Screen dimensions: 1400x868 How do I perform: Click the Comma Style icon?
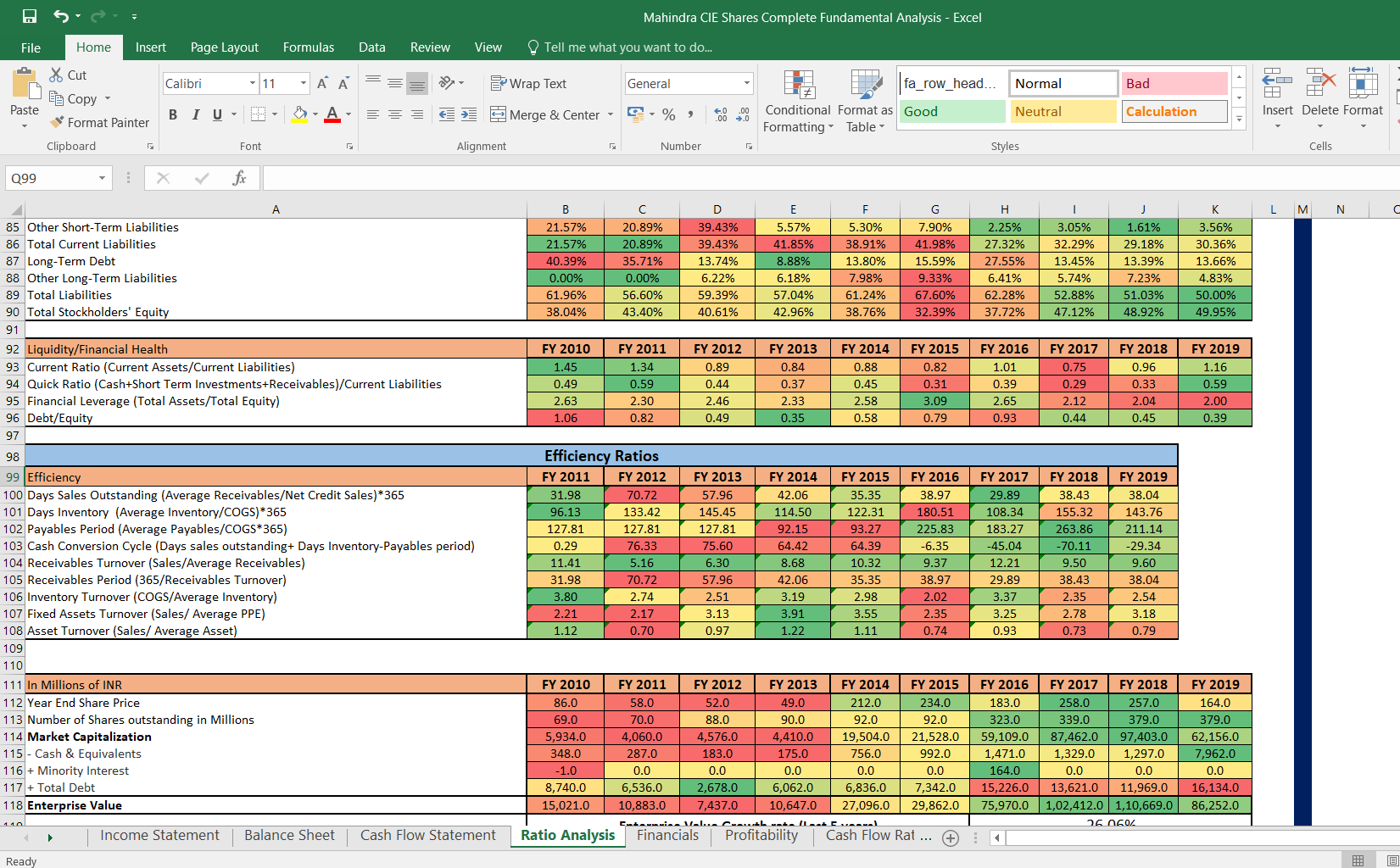click(691, 114)
